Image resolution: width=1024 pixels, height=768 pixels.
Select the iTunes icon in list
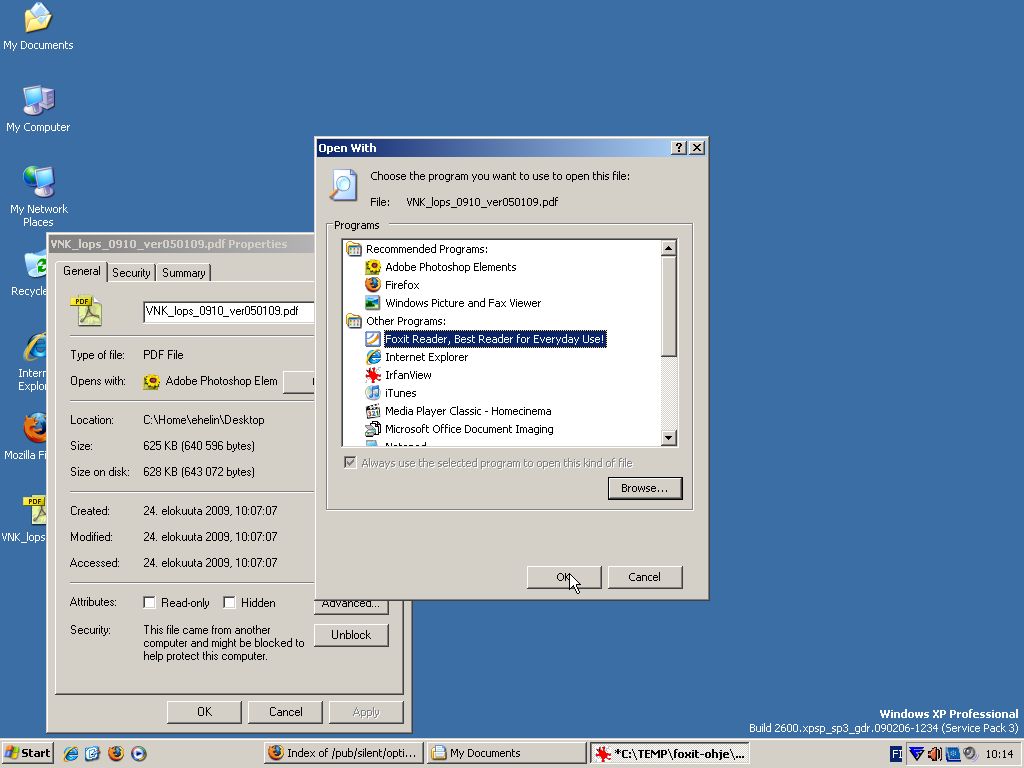373,393
